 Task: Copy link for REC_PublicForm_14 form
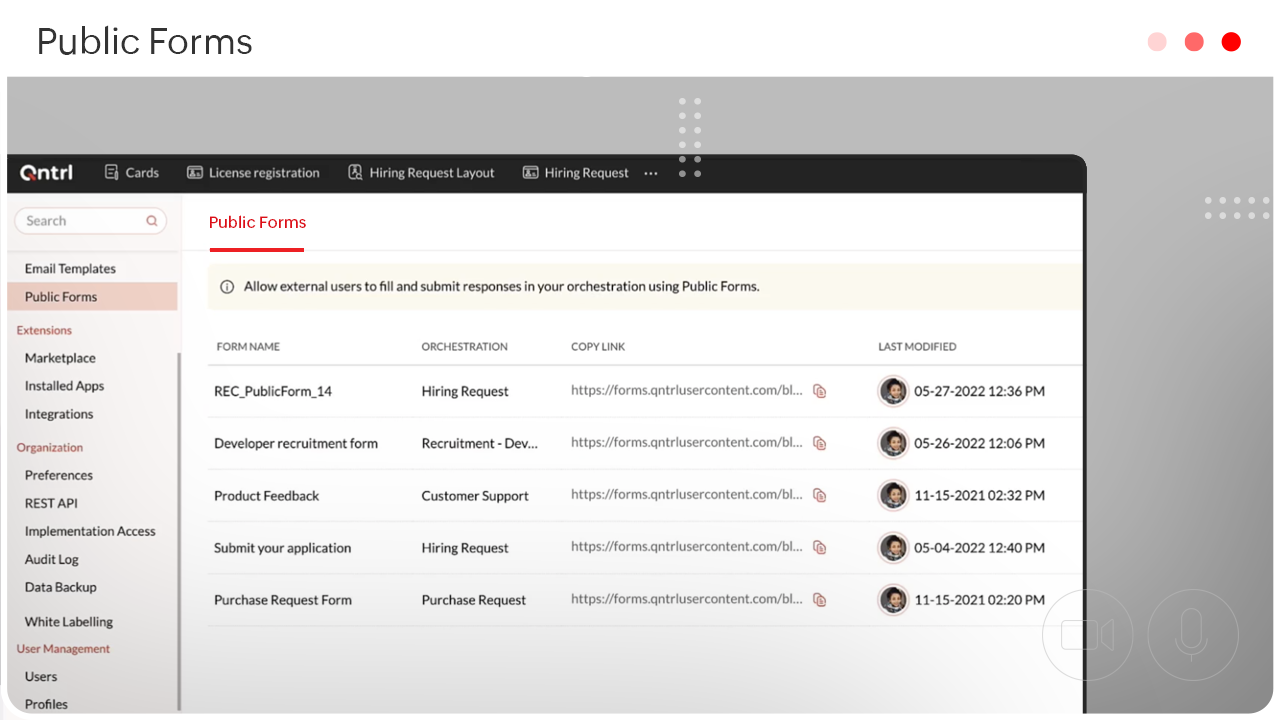(x=819, y=391)
